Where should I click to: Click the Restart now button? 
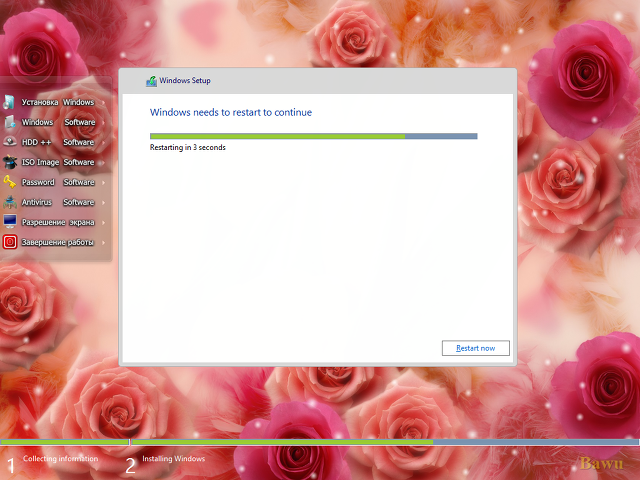(476, 348)
